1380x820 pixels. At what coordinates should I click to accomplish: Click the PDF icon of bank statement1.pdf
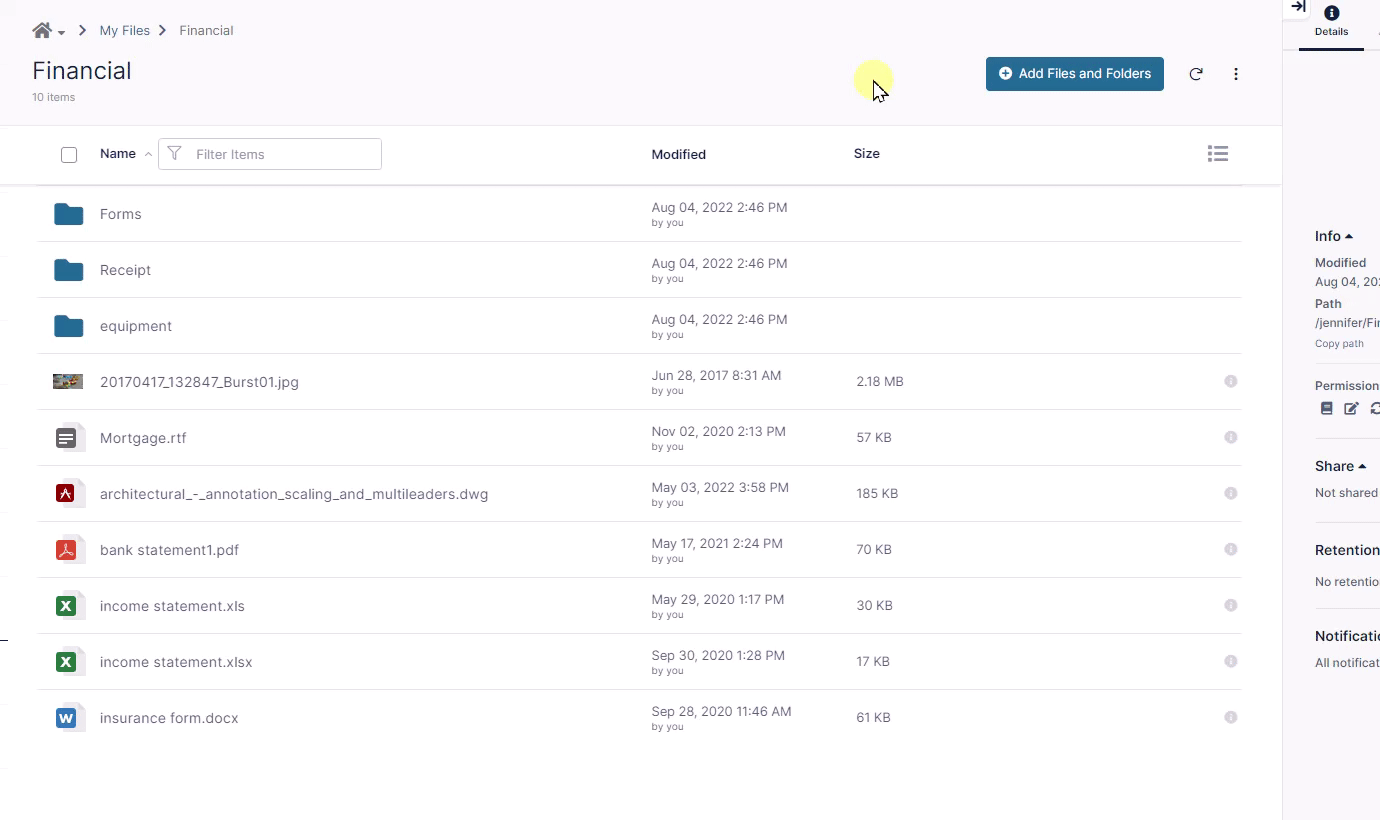[66, 550]
